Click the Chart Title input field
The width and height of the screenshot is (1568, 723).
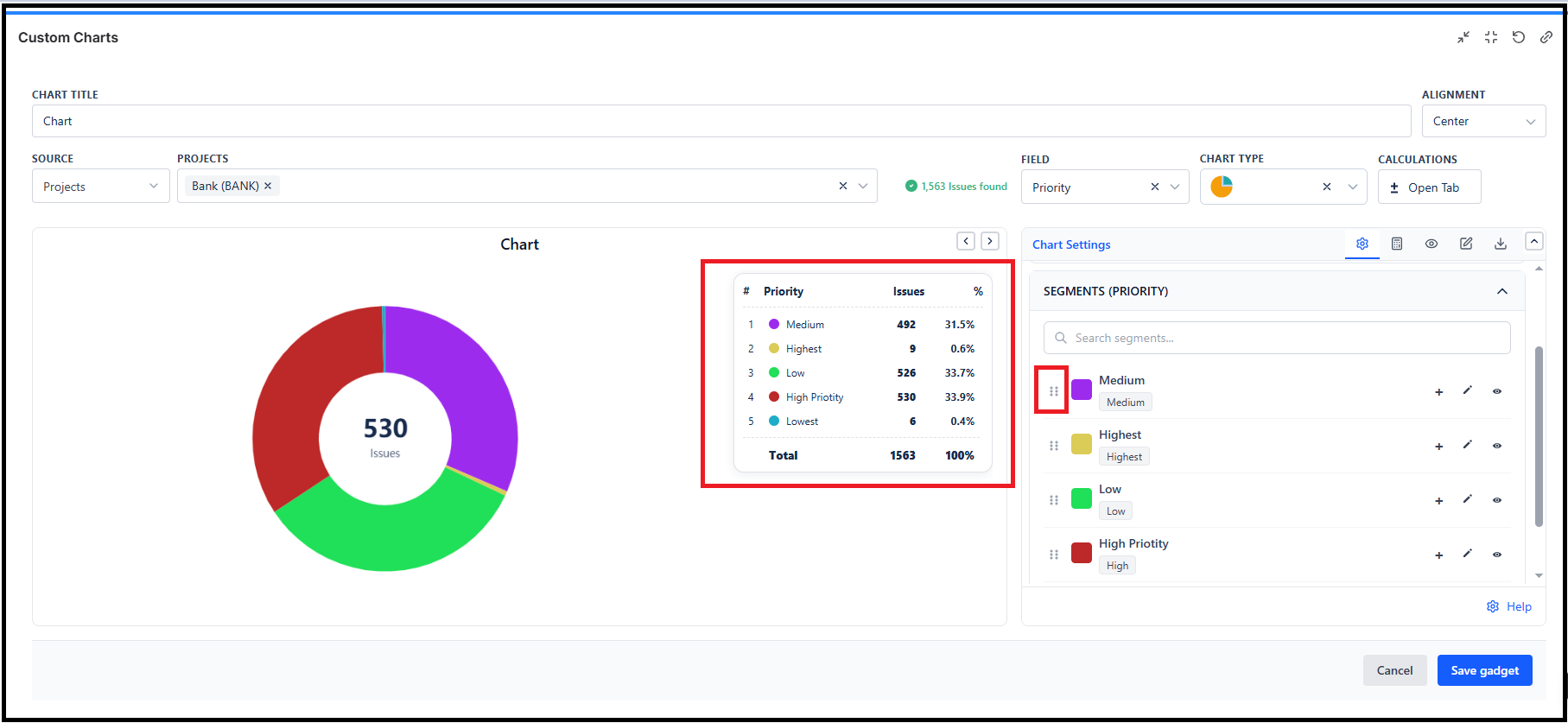[721, 121]
